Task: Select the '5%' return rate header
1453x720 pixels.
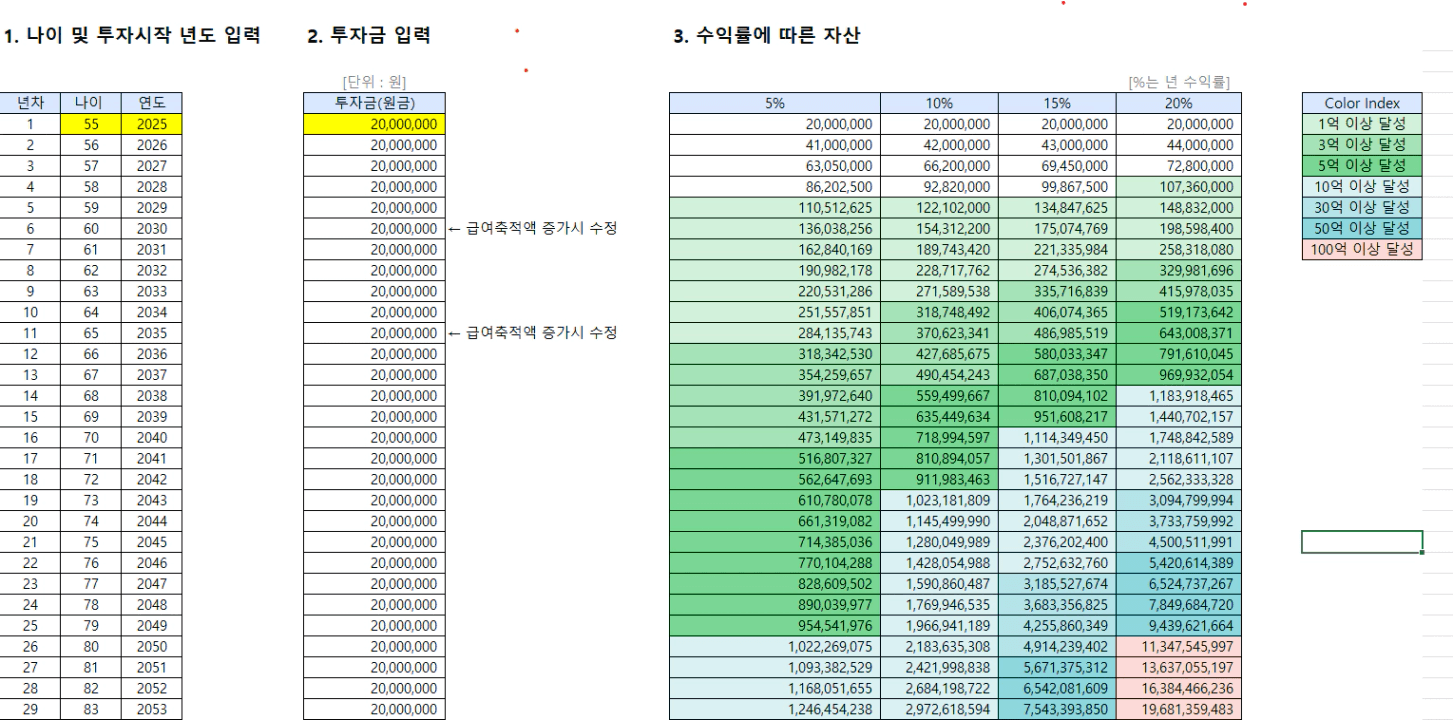Action: click(x=775, y=104)
